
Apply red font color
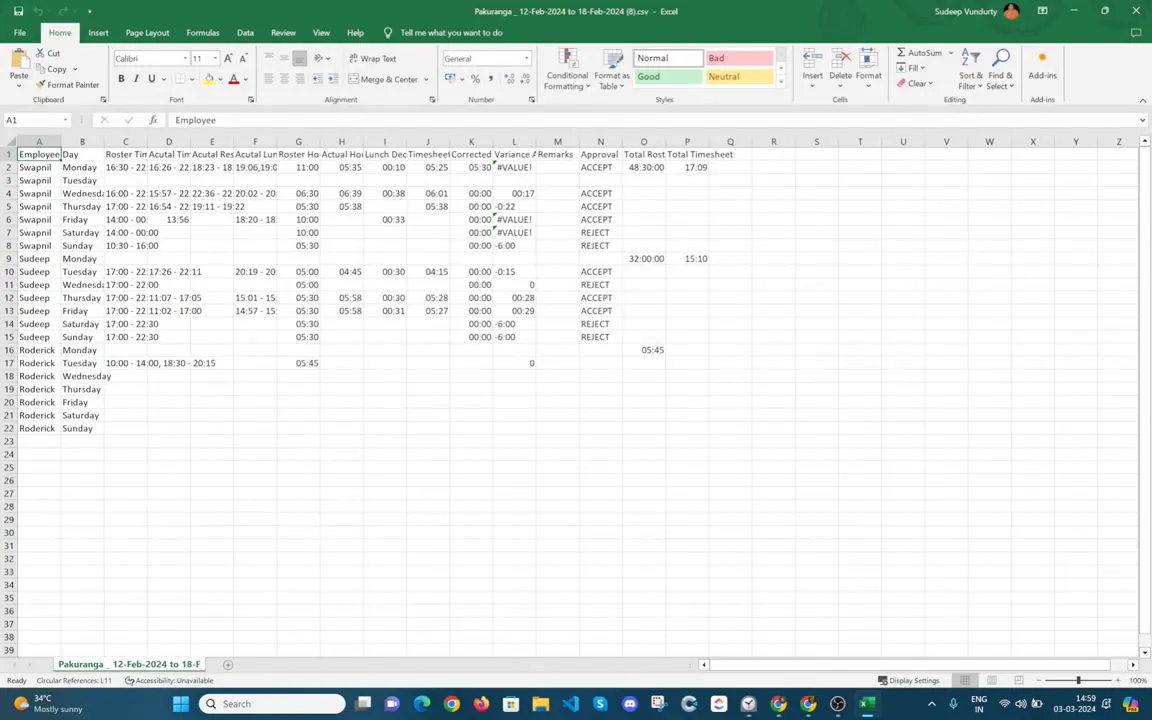234,79
